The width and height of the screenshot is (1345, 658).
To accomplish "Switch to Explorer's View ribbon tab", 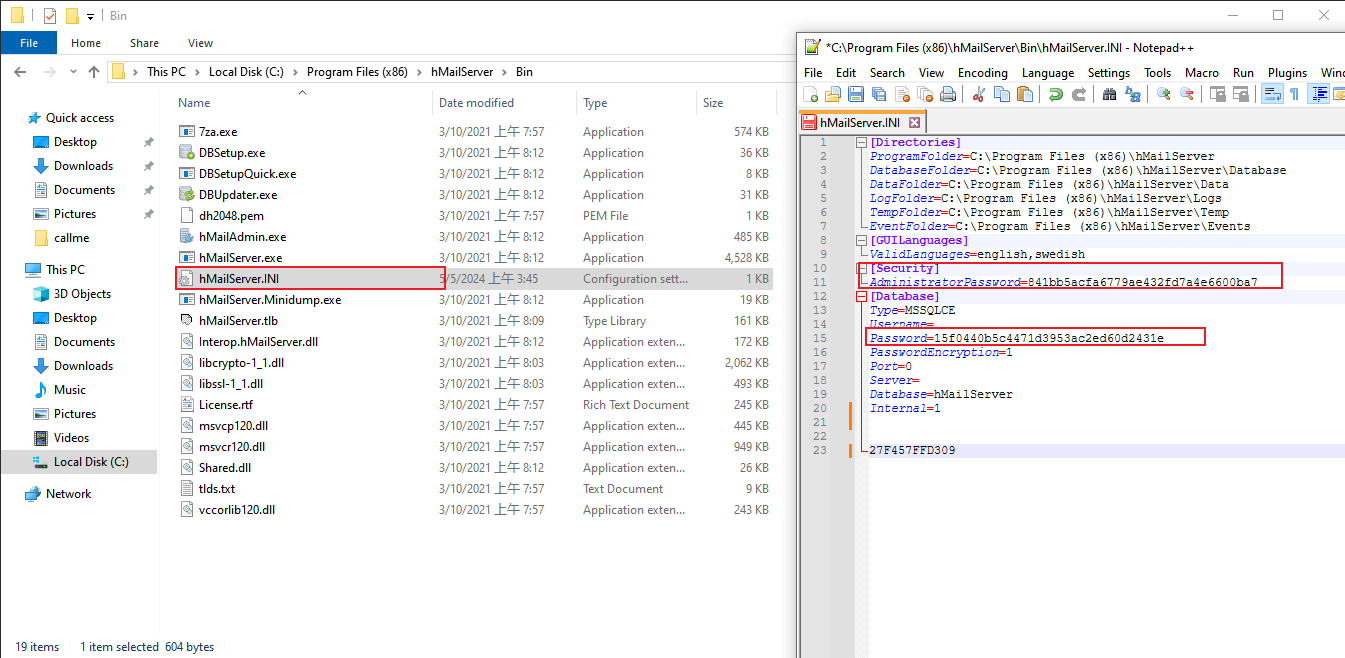I will pos(200,43).
